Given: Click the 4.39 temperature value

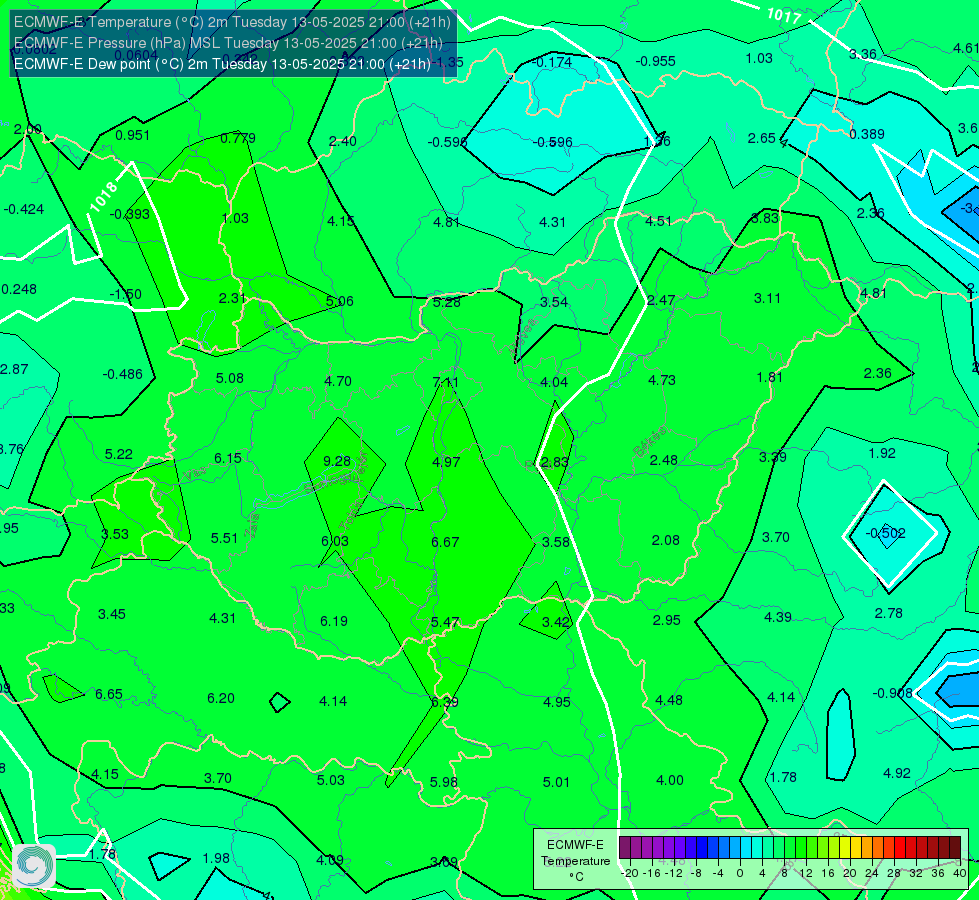Looking at the screenshot, I should 778,617.
